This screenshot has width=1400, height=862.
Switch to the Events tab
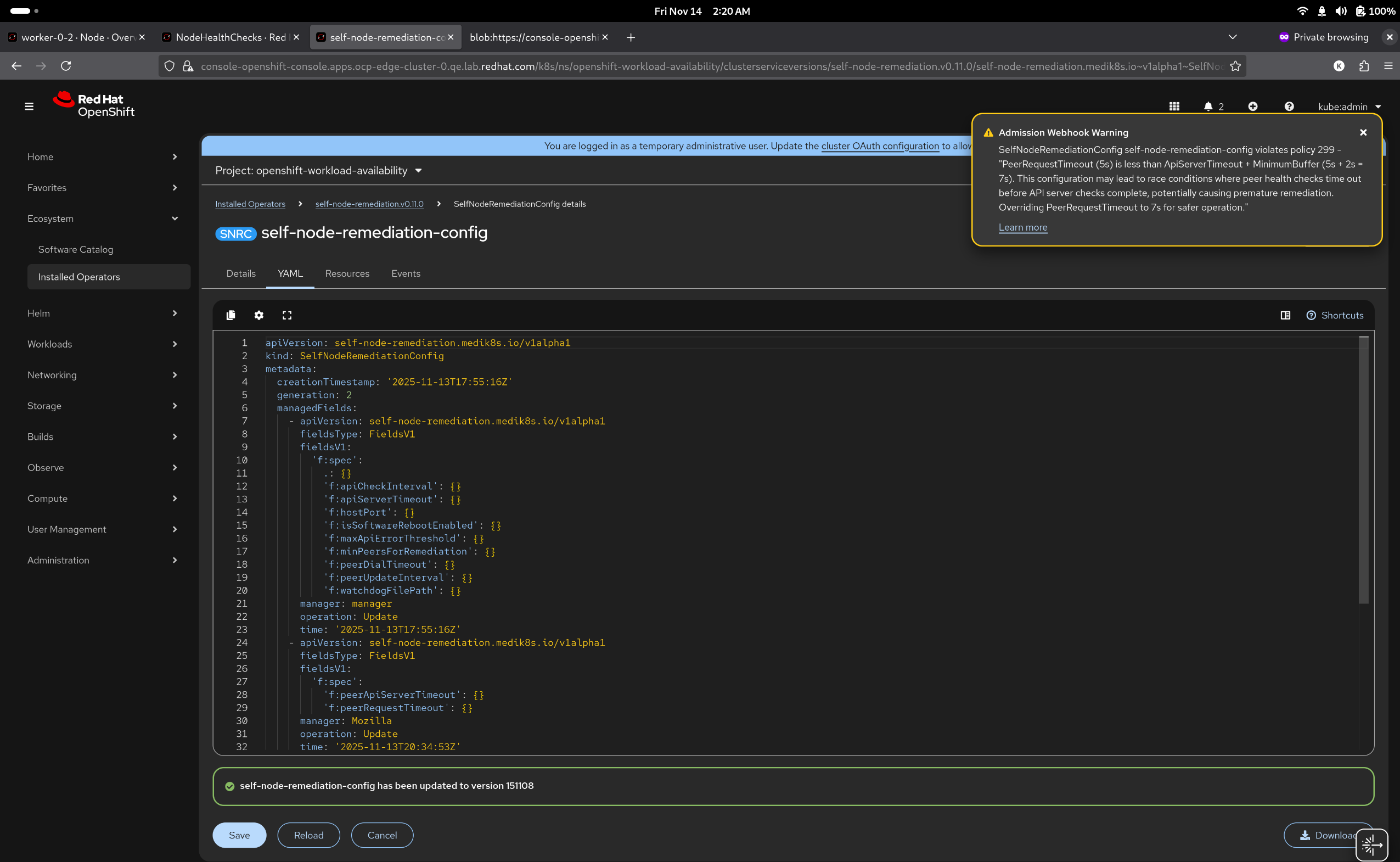point(406,273)
